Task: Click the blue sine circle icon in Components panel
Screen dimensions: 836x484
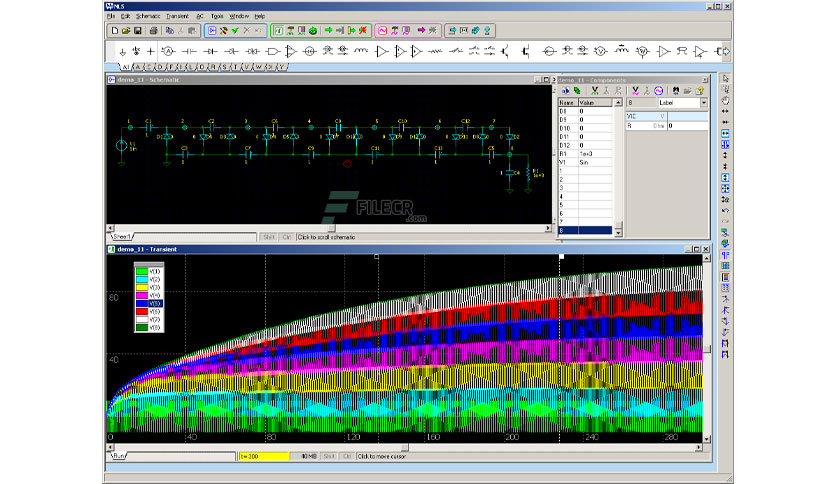Action: 658,91
